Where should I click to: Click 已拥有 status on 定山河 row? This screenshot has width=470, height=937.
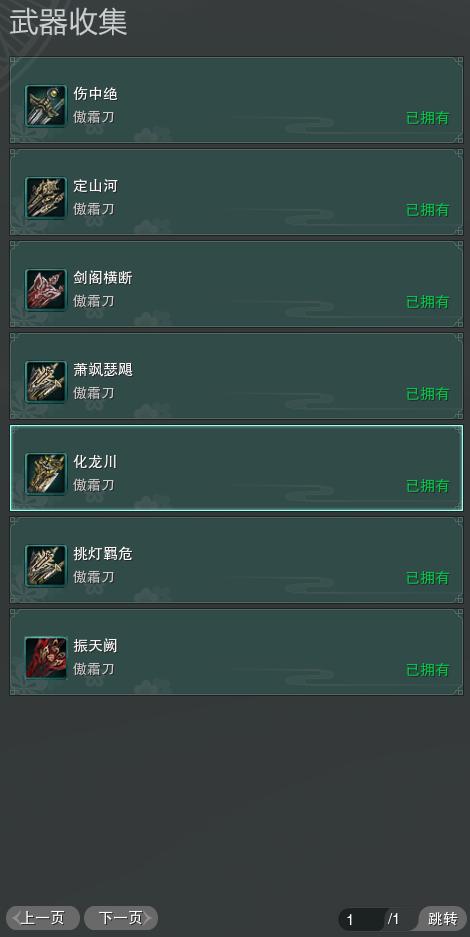[428, 210]
